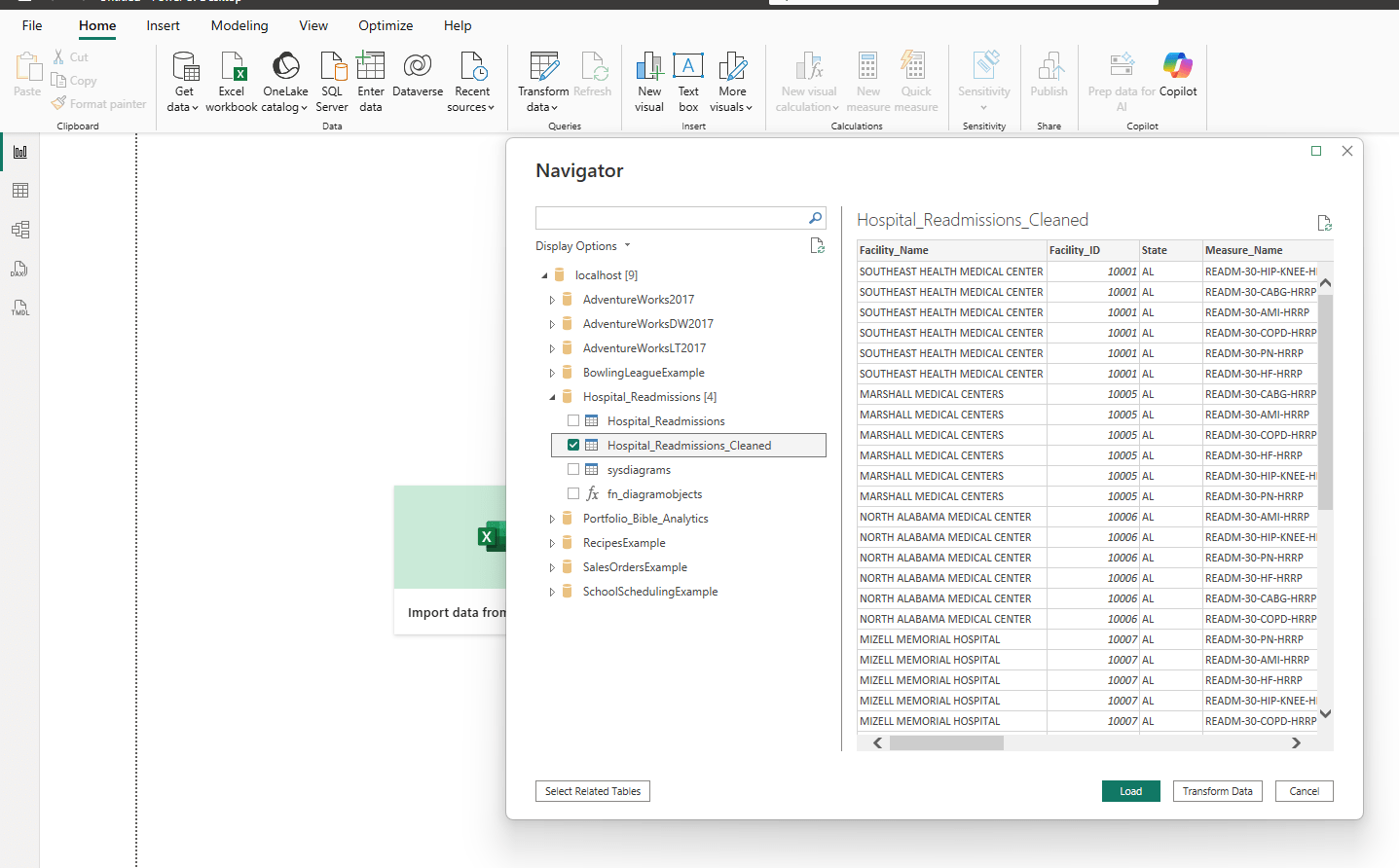Insert a Text box
This screenshot has width=1399, height=868.
point(688,82)
